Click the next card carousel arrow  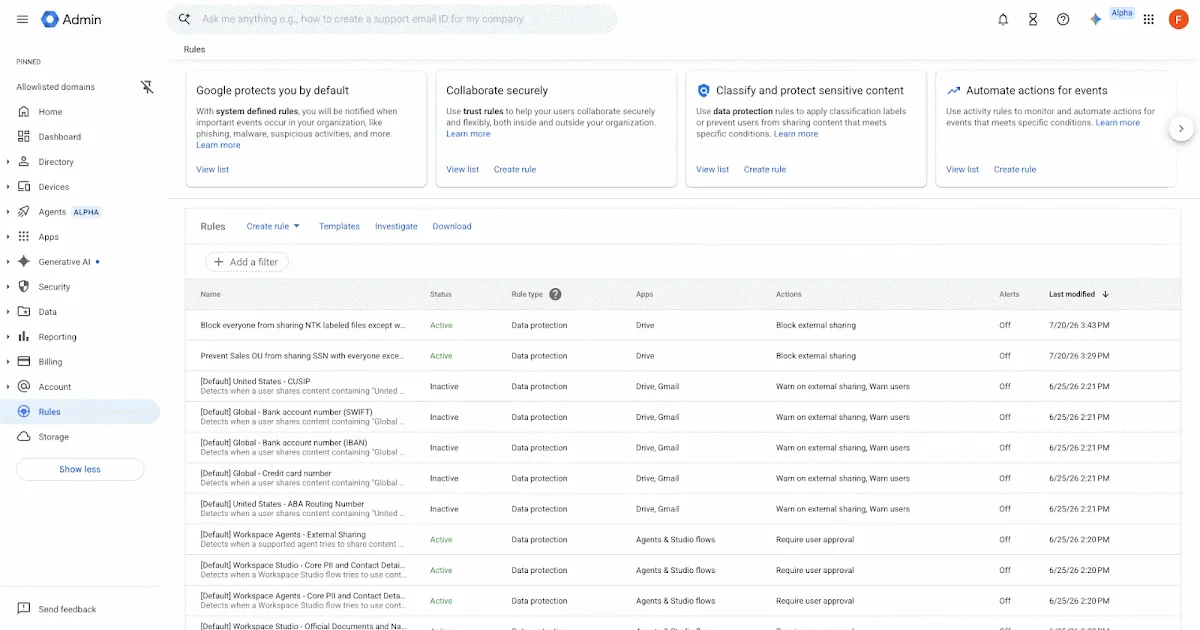tap(1181, 128)
